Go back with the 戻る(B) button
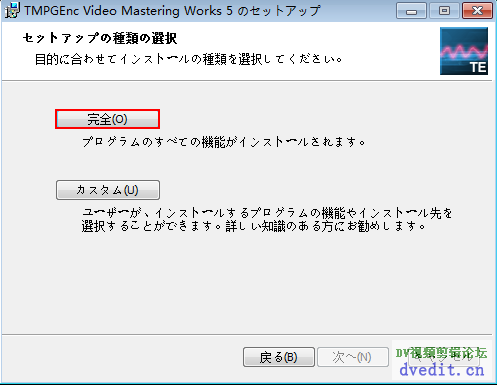Screen dimensions: 497x385 279,357
